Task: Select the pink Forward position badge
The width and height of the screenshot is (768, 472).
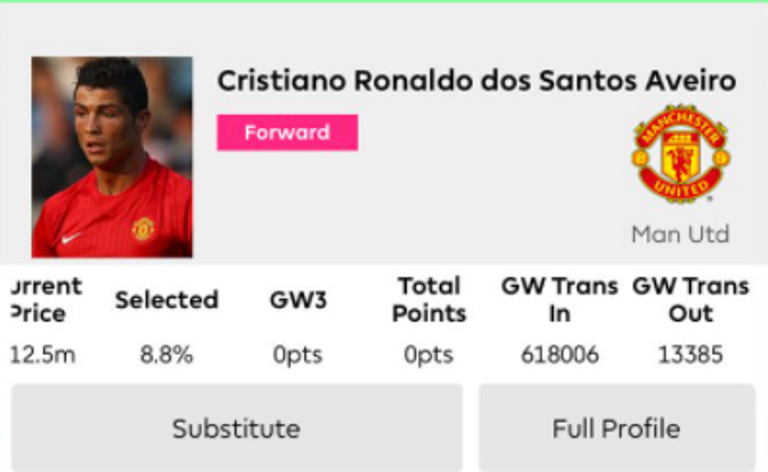Action: [287, 133]
